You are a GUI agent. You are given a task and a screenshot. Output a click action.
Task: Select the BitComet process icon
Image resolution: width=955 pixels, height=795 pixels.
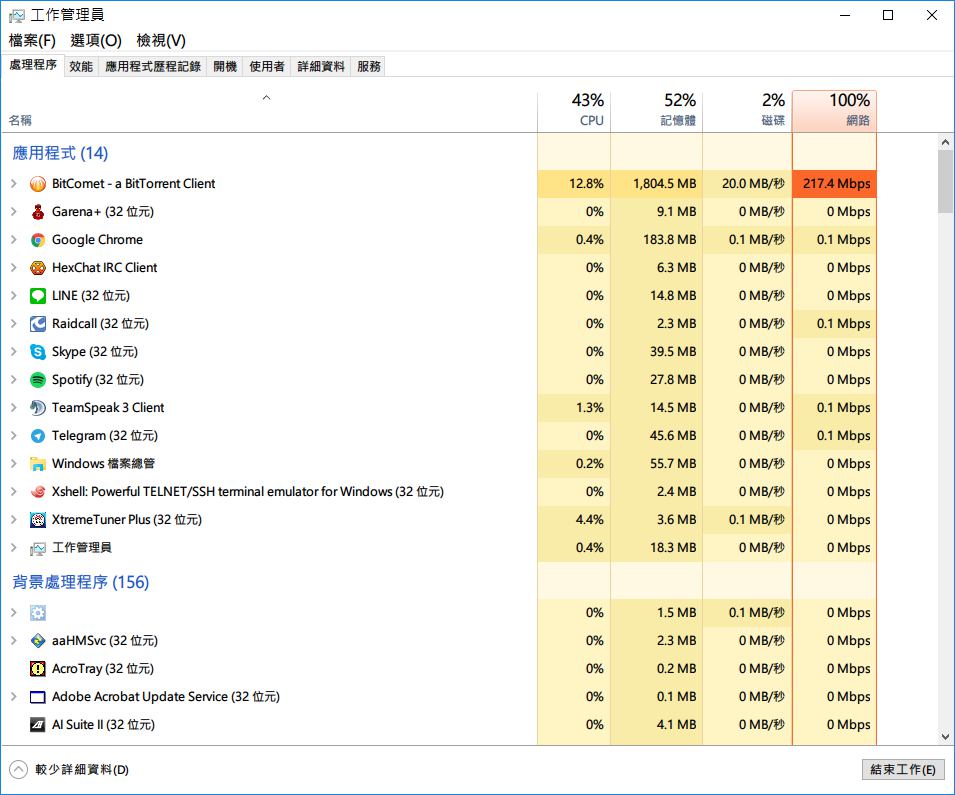click(x=38, y=184)
